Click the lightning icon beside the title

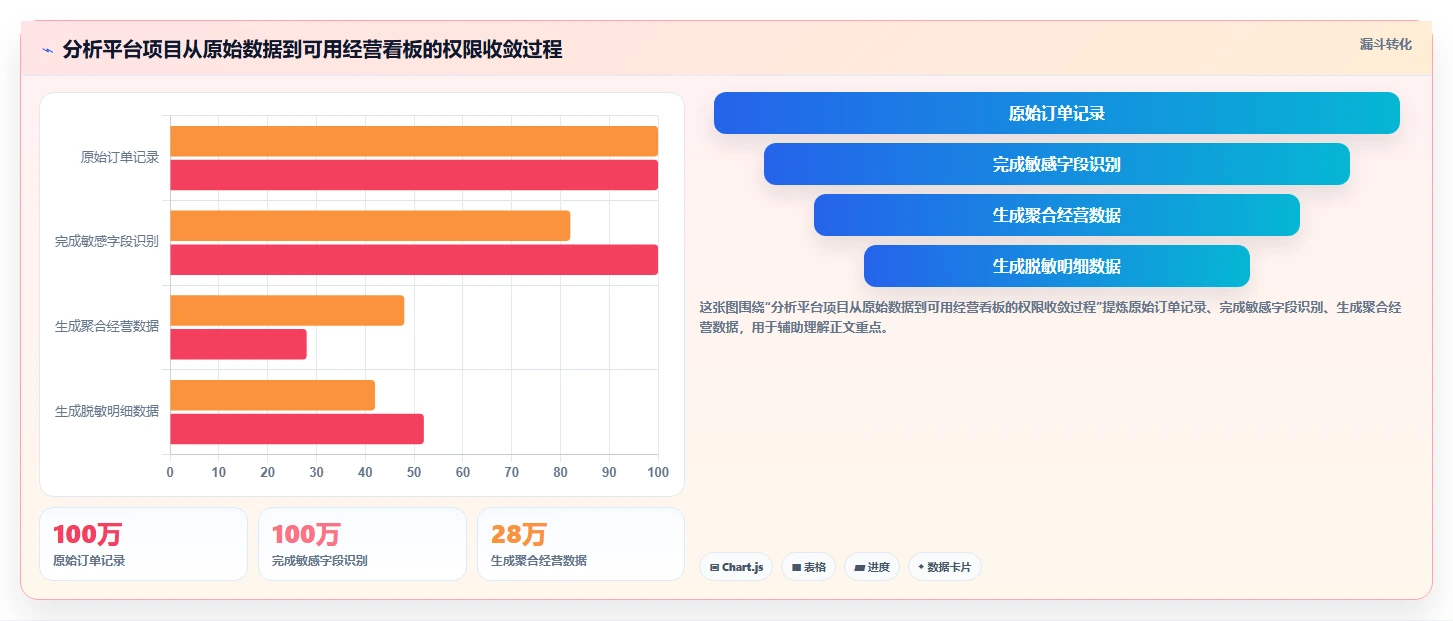(47, 50)
